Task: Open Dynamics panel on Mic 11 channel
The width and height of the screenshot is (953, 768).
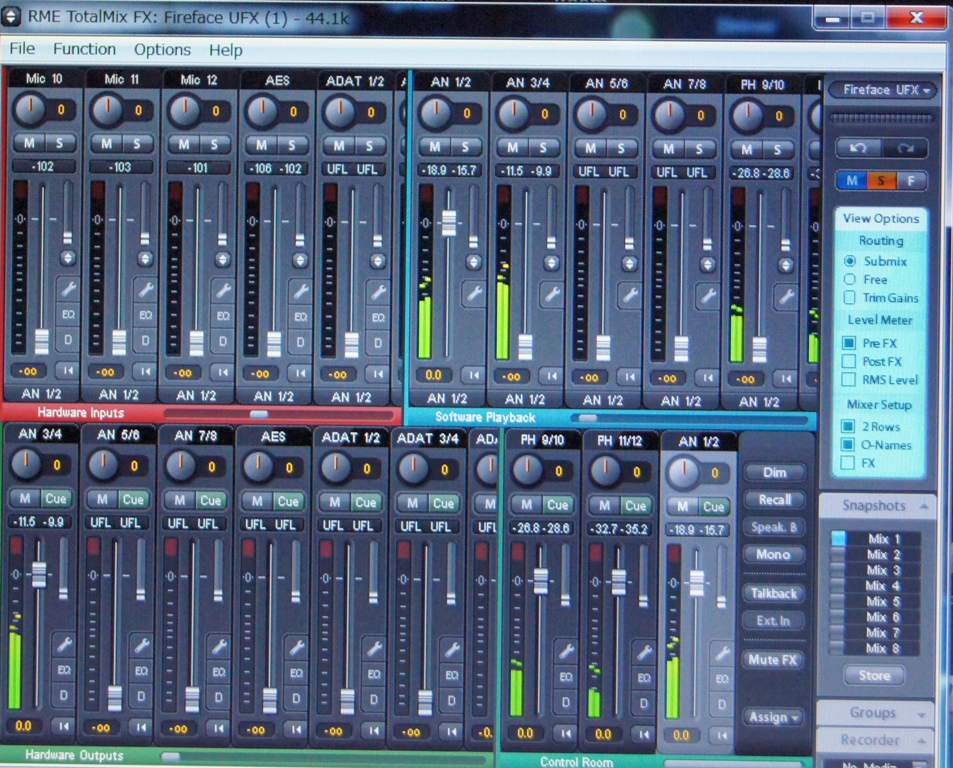Action: (145, 340)
